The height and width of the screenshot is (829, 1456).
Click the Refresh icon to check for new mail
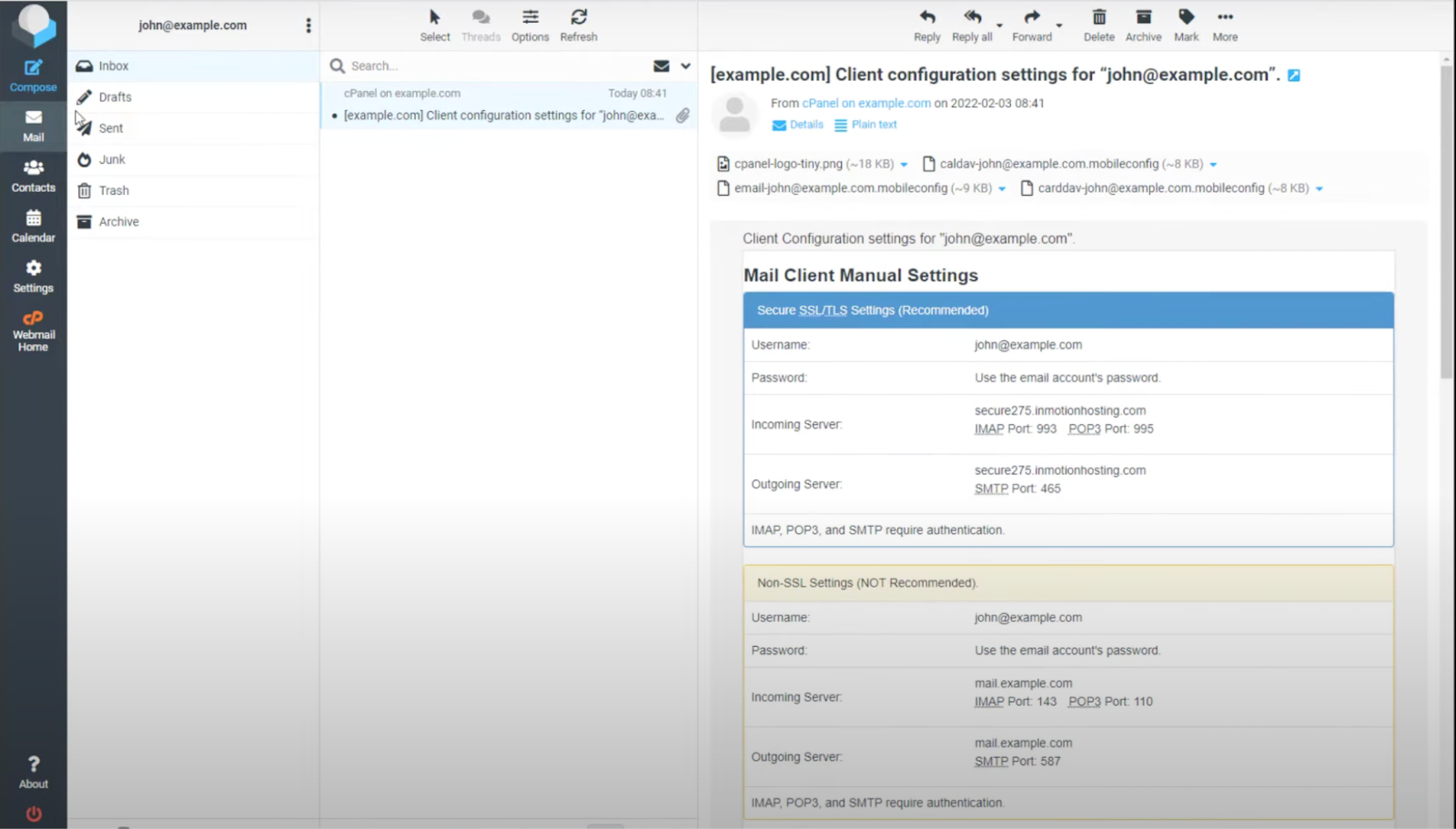point(579,25)
